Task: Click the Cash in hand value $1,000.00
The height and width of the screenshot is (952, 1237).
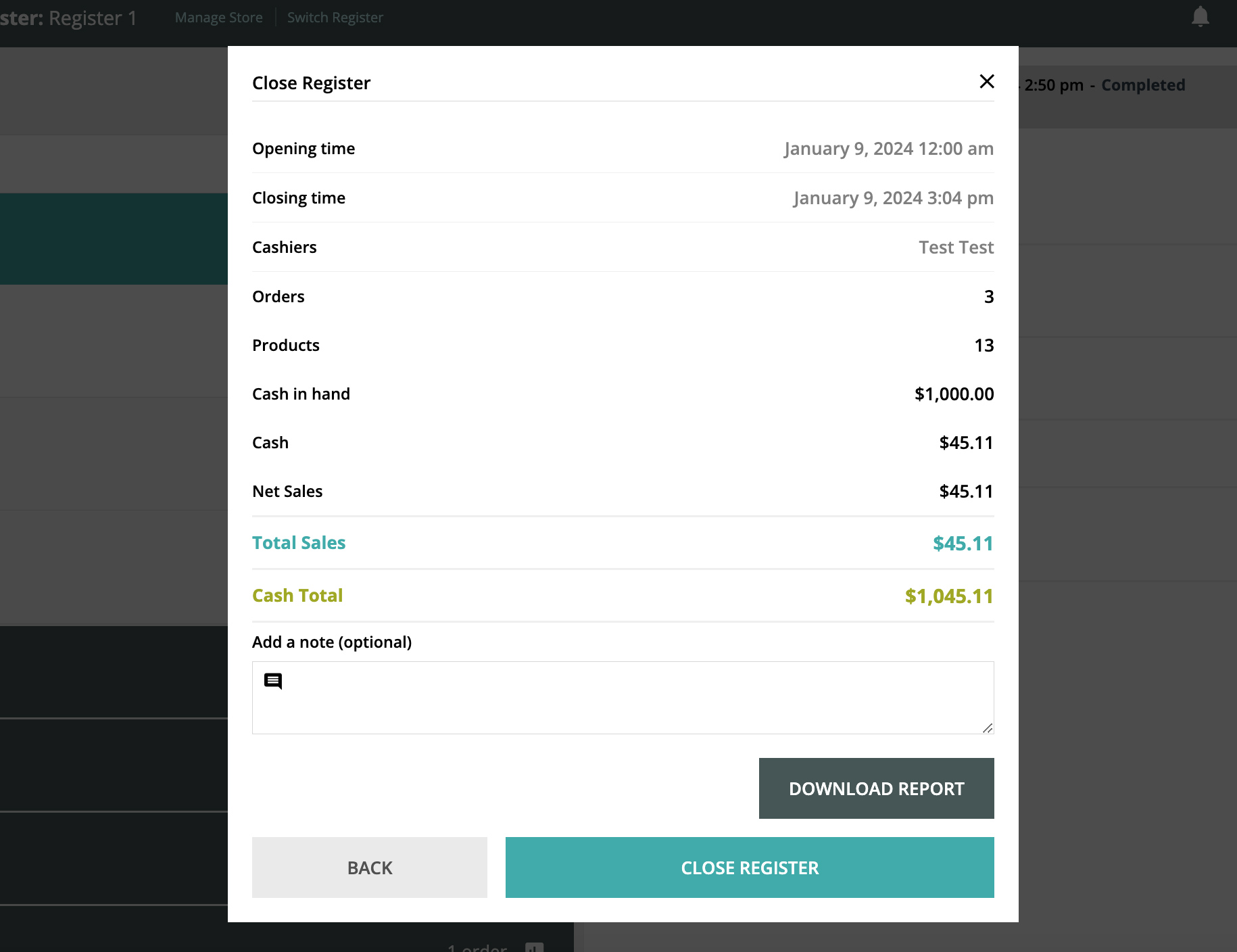Action: [954, 394]
